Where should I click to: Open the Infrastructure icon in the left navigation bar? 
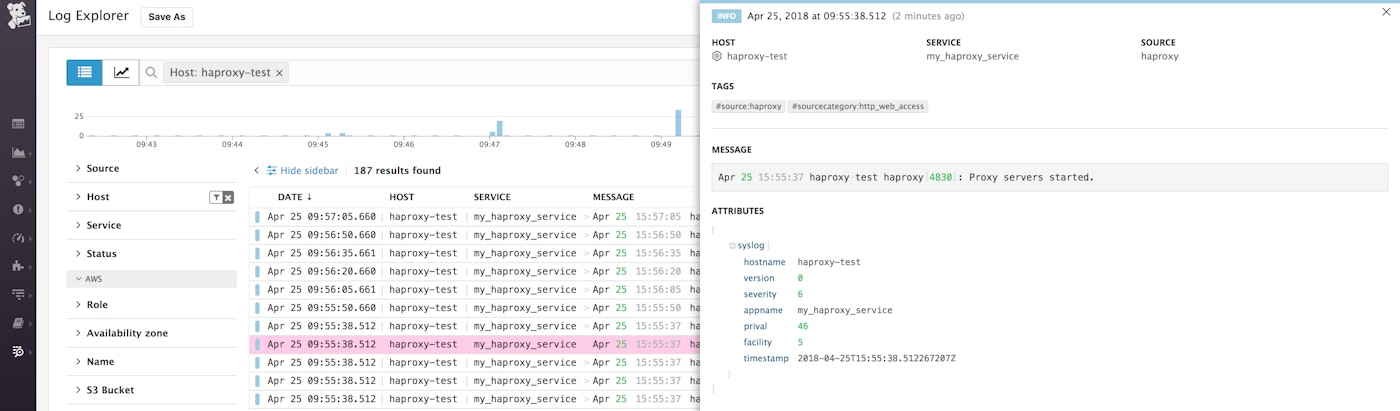(18, 181)
